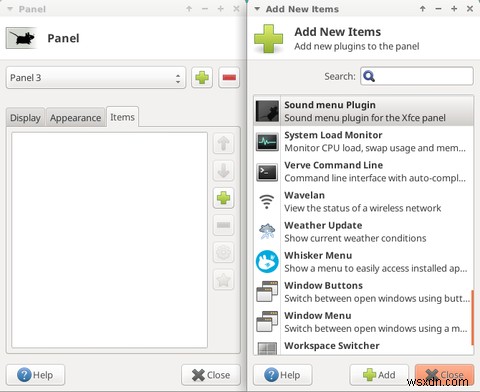480x392 pixels.
Task: Click the red minus to remove Panel 3
Action: tap(229, 78)
